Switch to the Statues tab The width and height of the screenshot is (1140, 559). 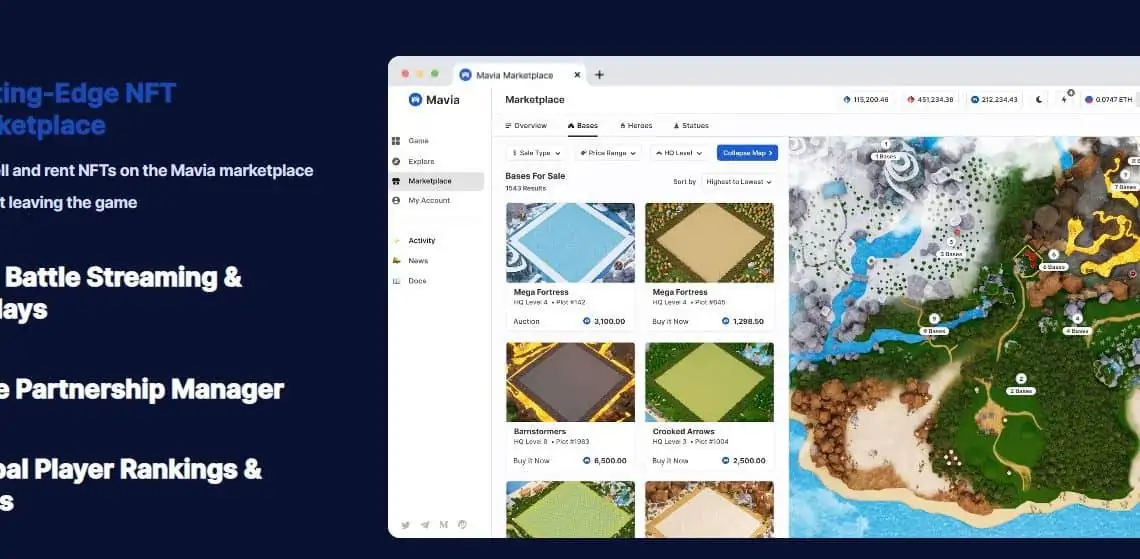pyautogui.click(x=691, y=126)
